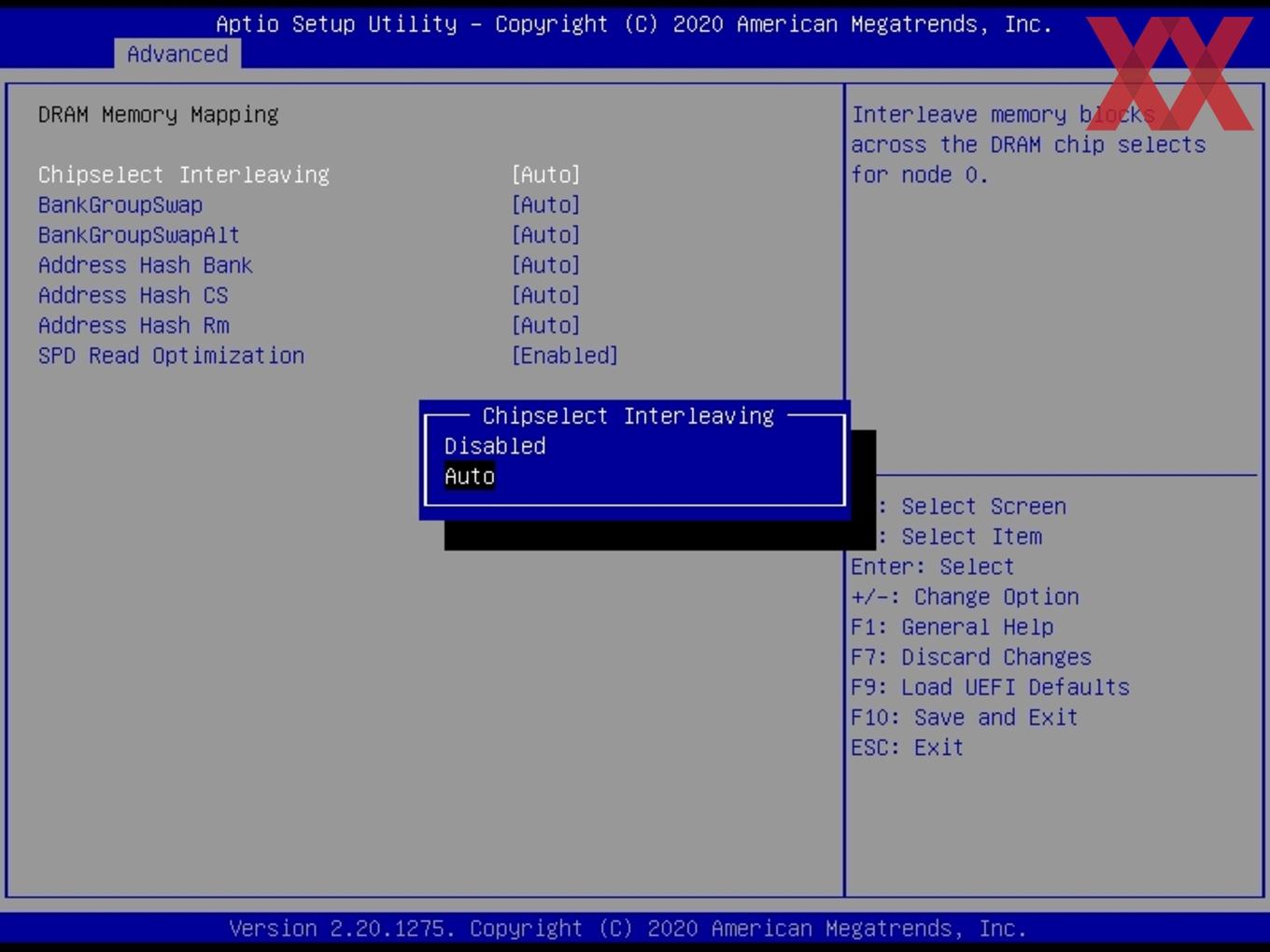Open the Address Hash CS [Auto] value
The height and width of the screenshot is (952, 1270).
(546, 295)
